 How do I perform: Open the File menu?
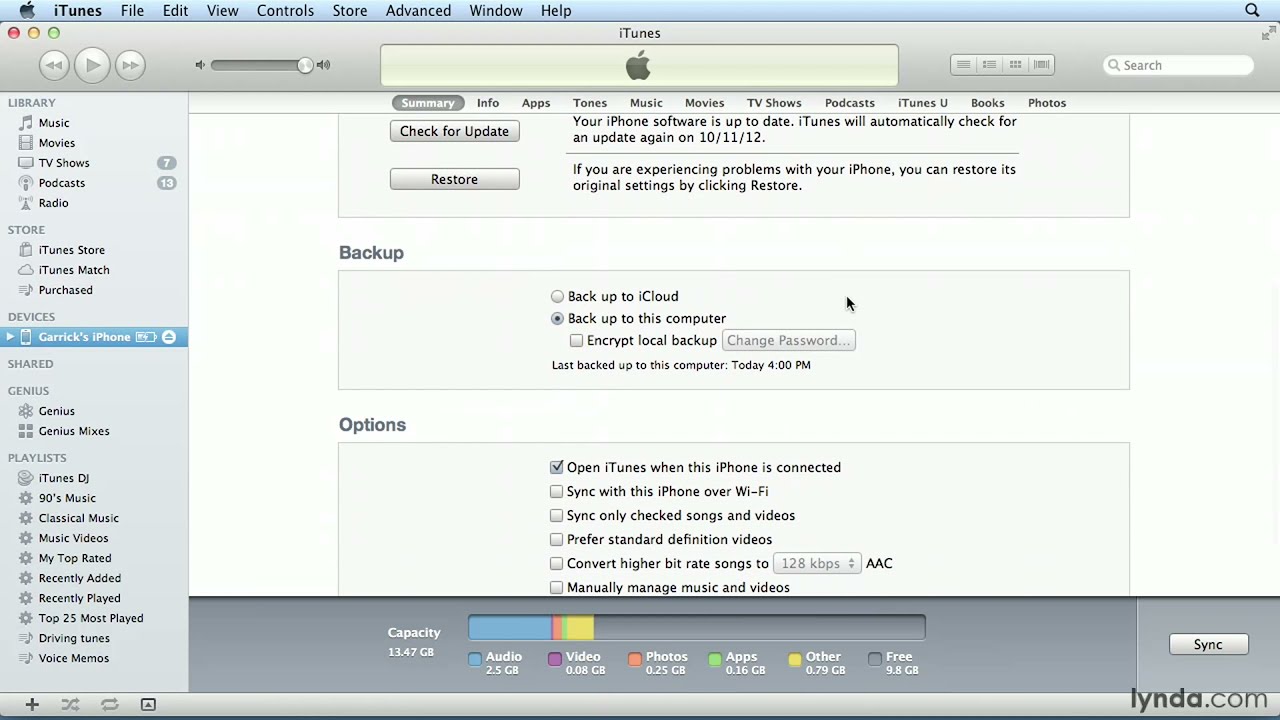(x=132, y=10)
